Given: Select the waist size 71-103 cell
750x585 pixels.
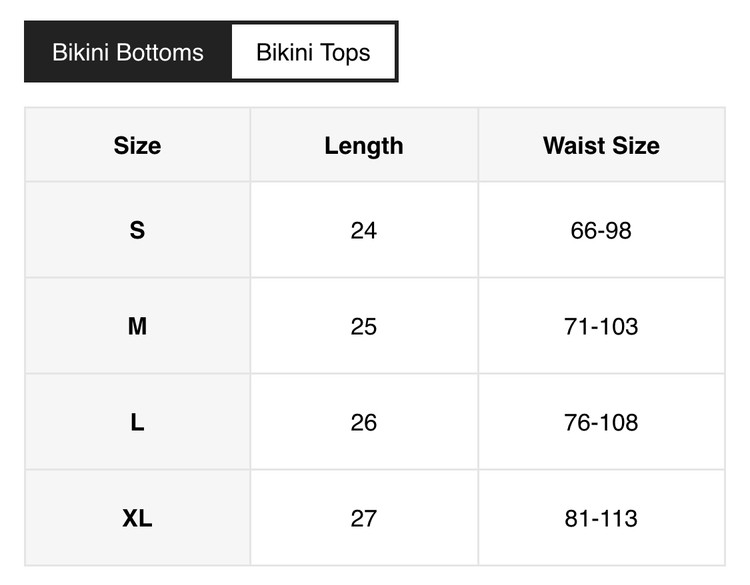Looking at the screenshot, I should [x=601, y=327].
